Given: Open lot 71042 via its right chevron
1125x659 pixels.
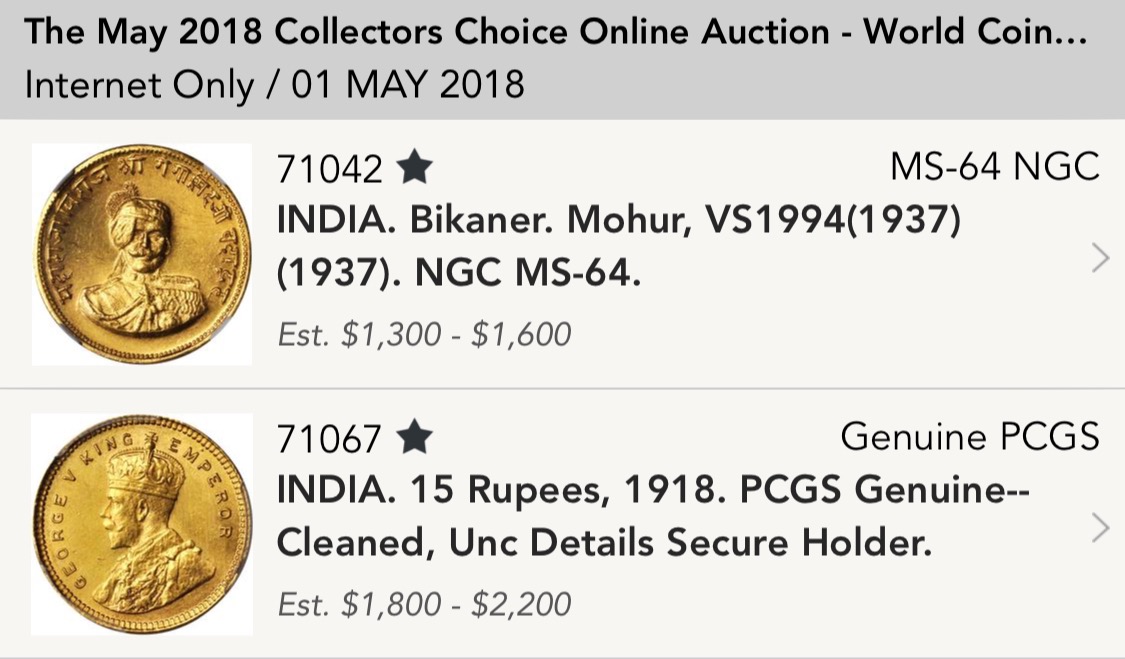Looking at the screenshot, I should coord(1100,258).
